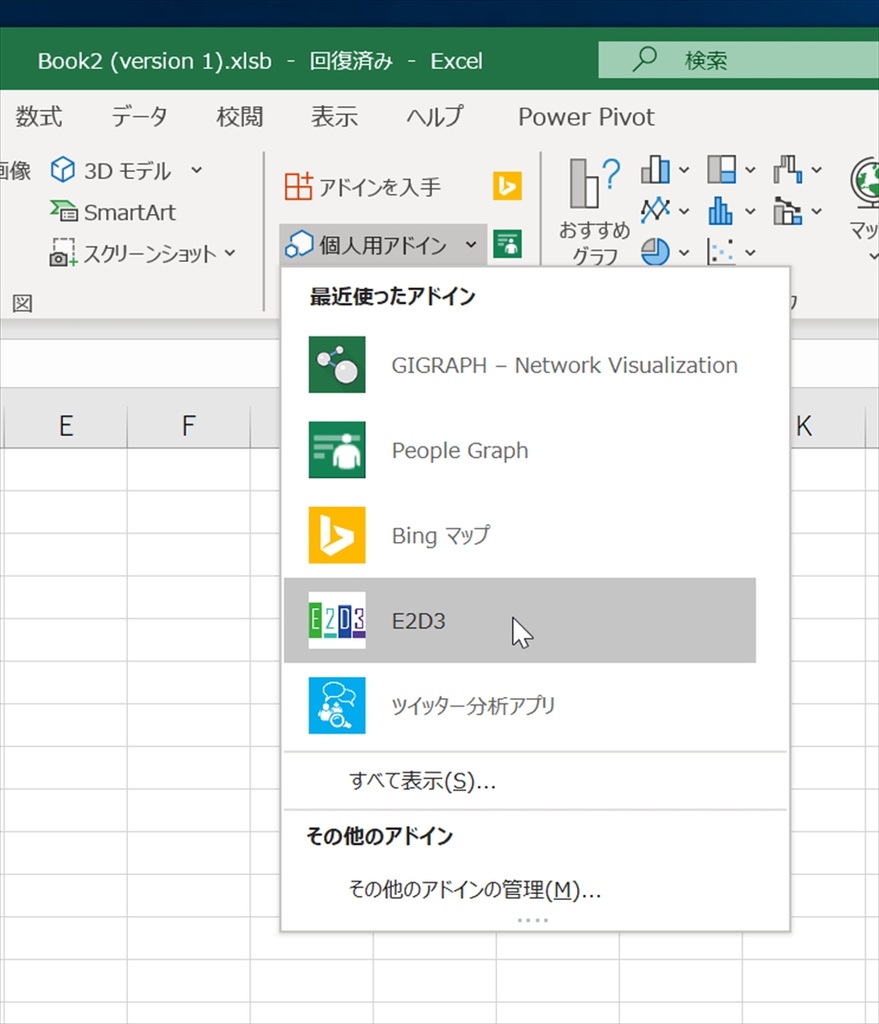Screen dimensions: 879x1024
Task: Click the search magnifier icon
Action: click(645, 59)
